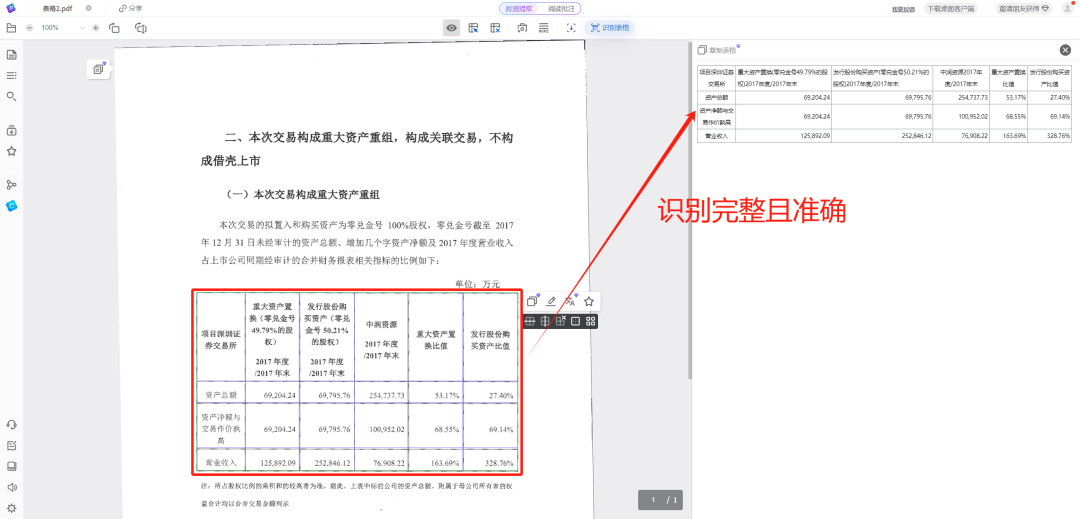The image size is (1080, 519).
Task: Click 125,892.09 cell in the PDF table
Action: (272, 463)
